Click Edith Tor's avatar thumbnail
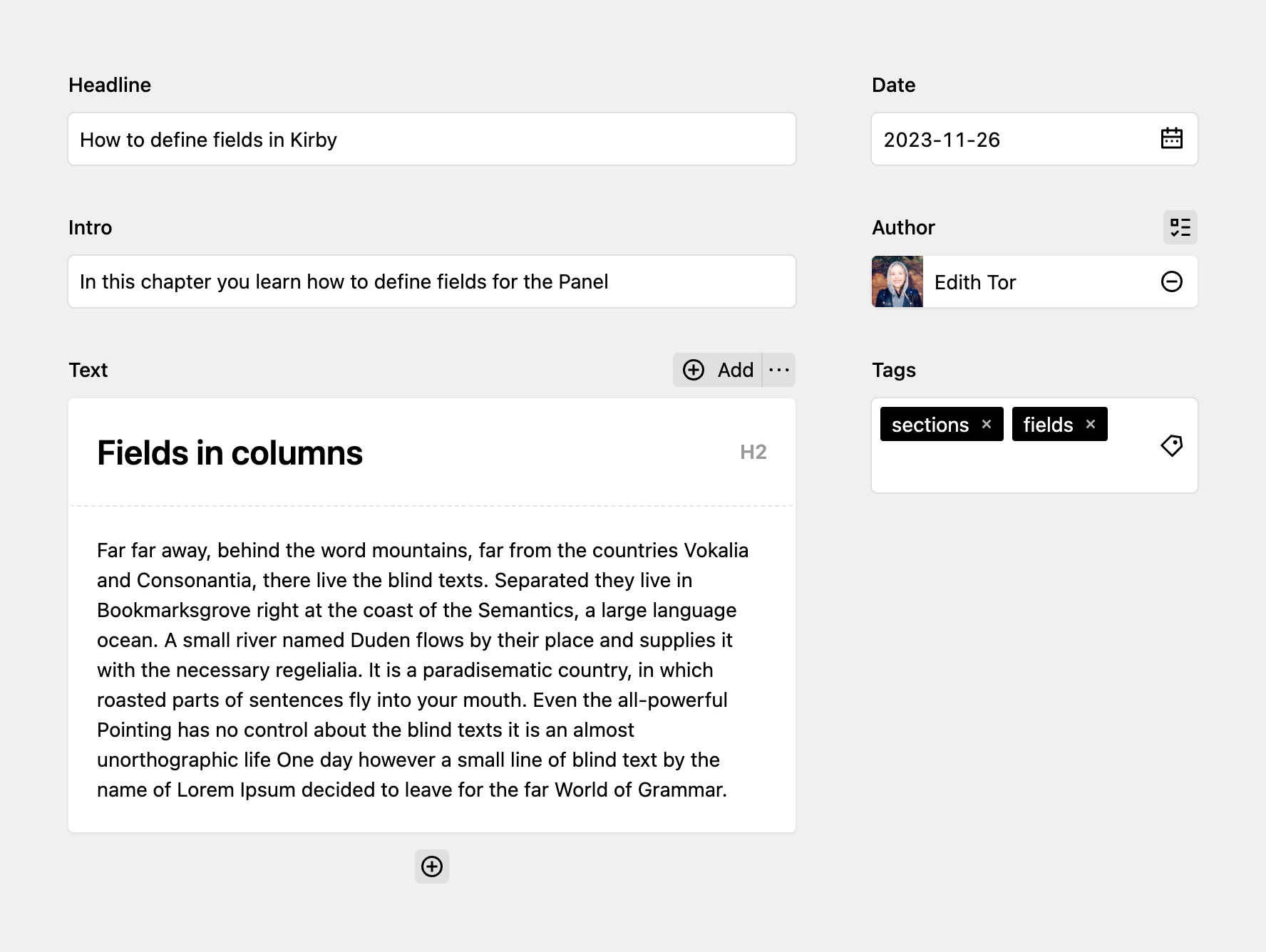This screenshot has width=1266, height=952. click(896, 281)
